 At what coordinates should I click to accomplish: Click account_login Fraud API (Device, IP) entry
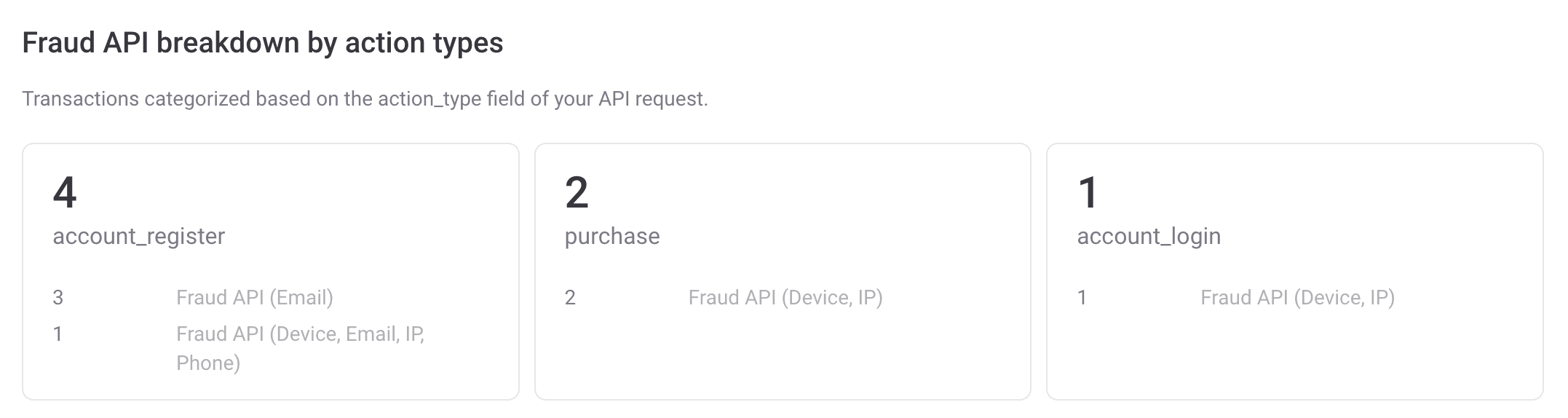[x=1297, y=297]
